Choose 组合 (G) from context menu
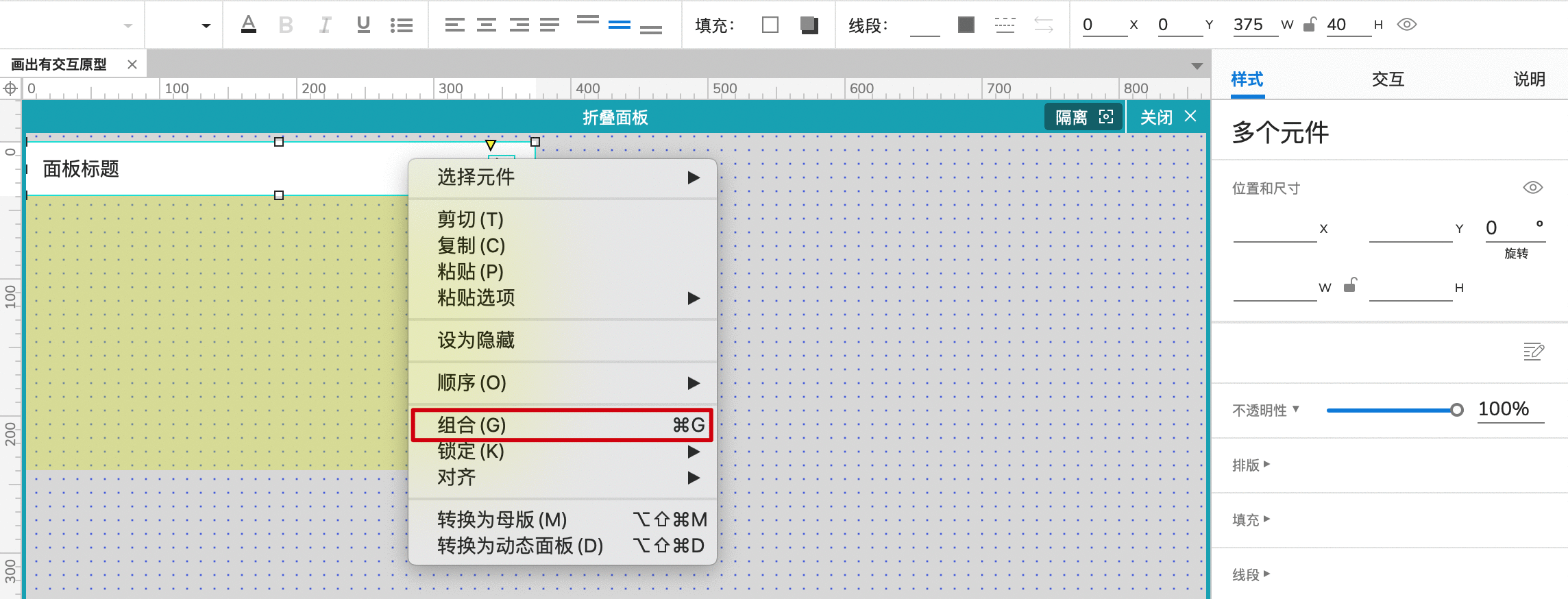1568x599 pixels. [x=563, y=425]
